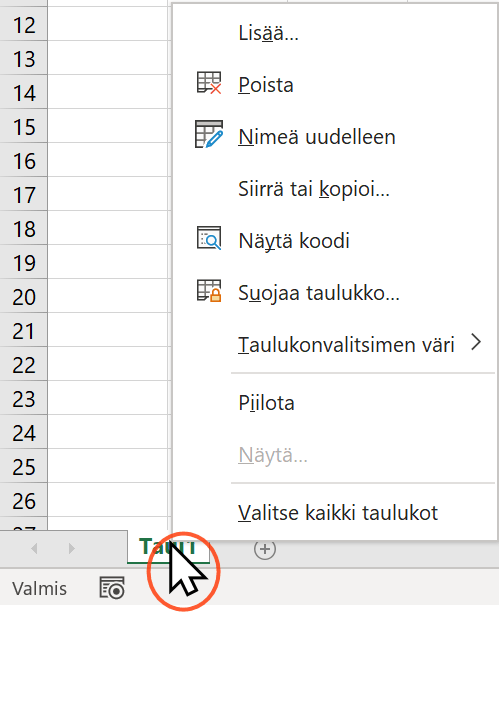Screen dimensions: 499x705
Task: Click the macro record icon in status bar
Action: (111, 588)
